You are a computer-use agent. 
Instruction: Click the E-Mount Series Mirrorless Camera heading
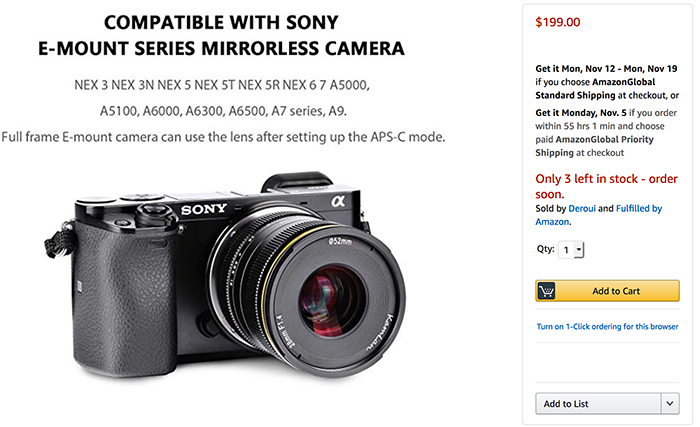(221, 48)
